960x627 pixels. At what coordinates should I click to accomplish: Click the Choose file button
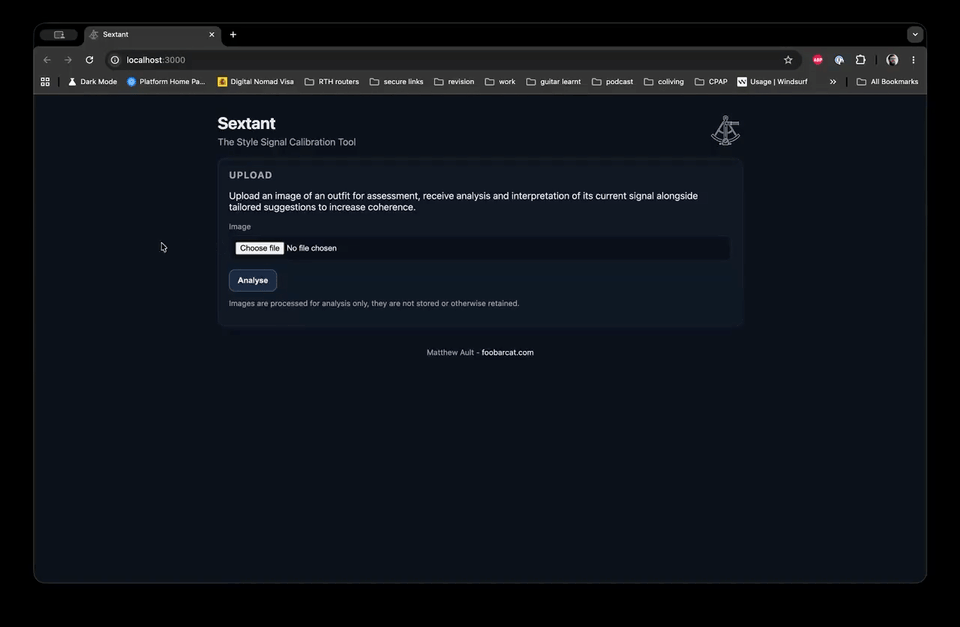click(x=260, y=248)
